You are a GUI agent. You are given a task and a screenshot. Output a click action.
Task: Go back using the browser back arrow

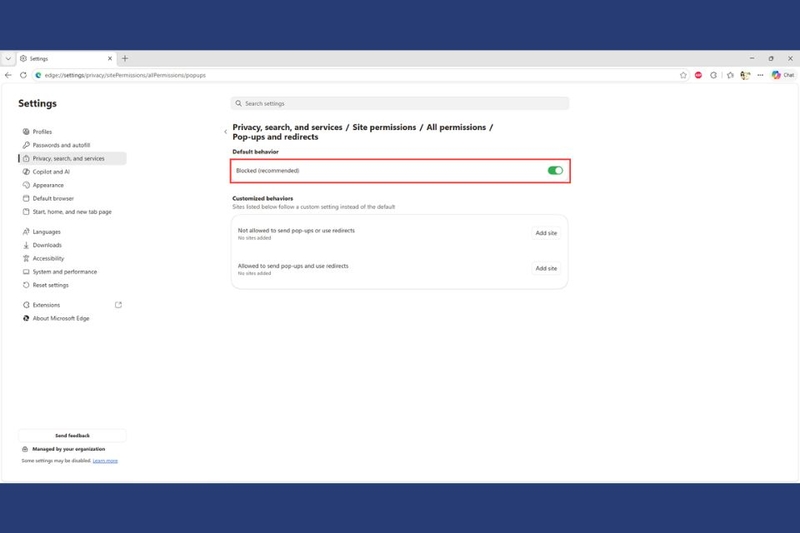coord(8,75)
